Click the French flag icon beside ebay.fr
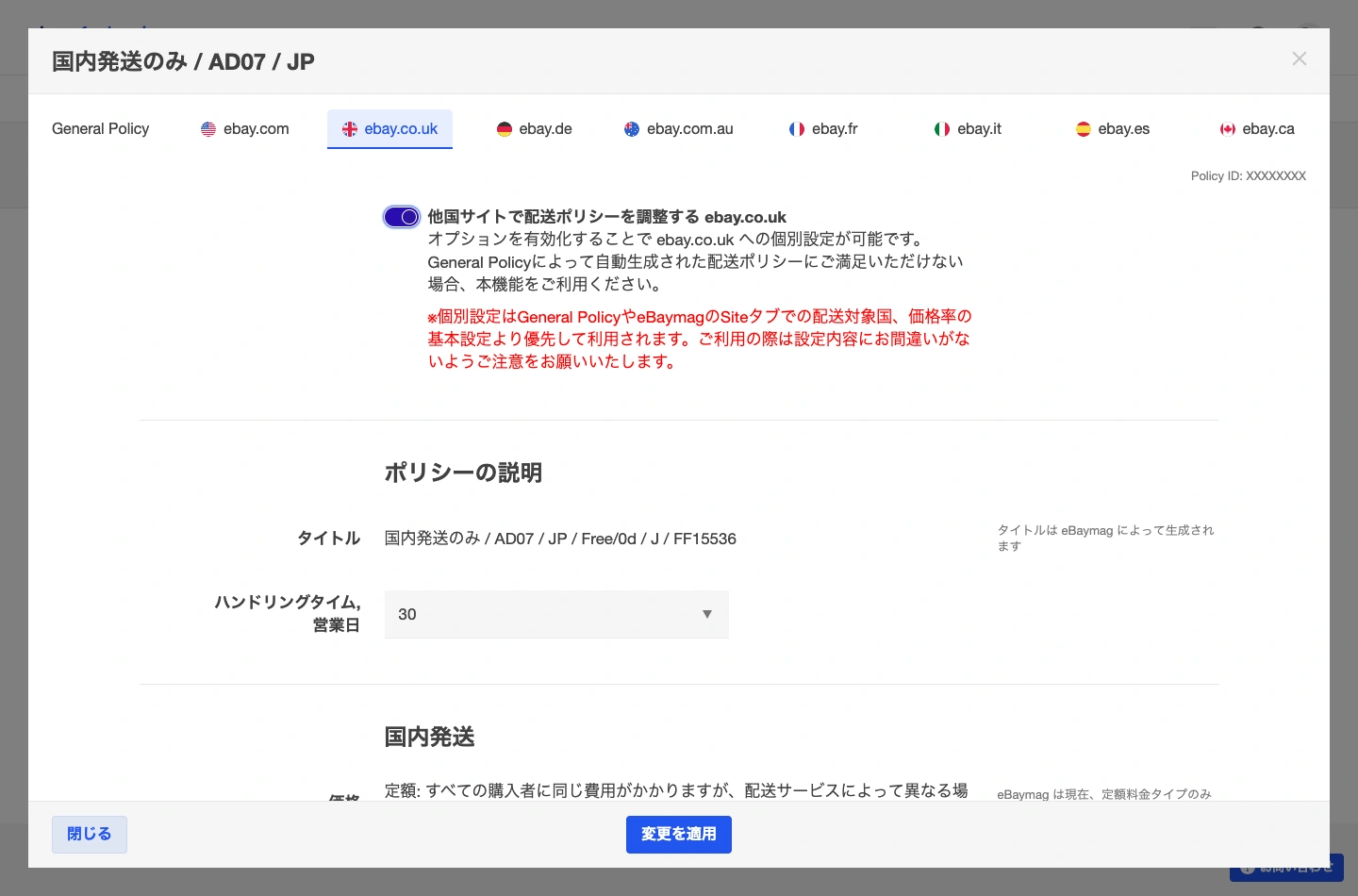This screenshot has width=1358, height=896. pyautogui.click(x=797, y=129)
